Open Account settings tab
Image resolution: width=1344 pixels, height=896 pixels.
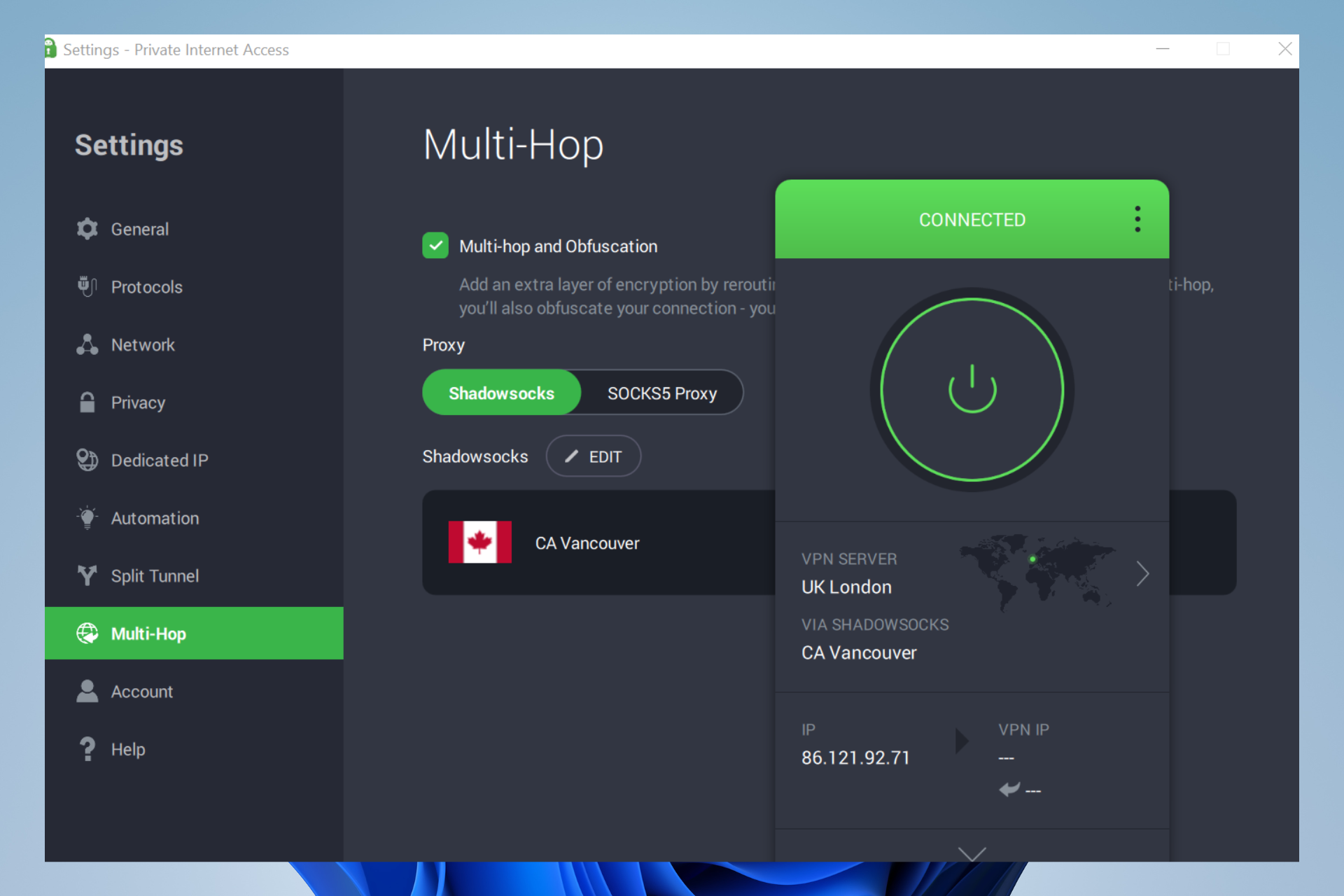coord(194,691)
